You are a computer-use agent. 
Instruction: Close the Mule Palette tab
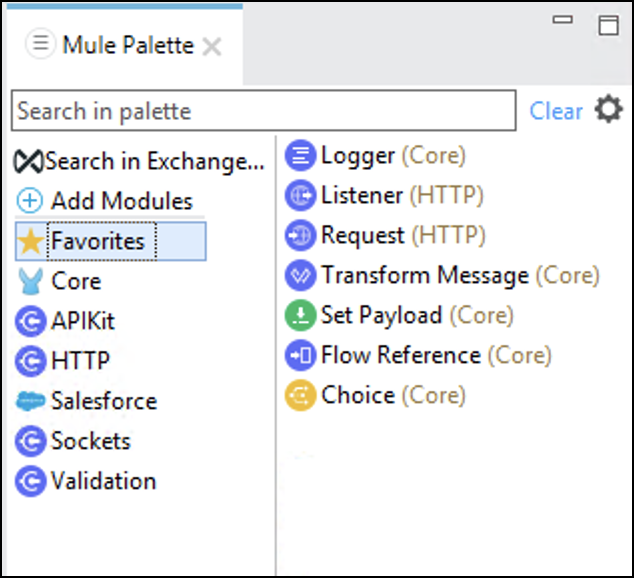click(x=212, y=46)
